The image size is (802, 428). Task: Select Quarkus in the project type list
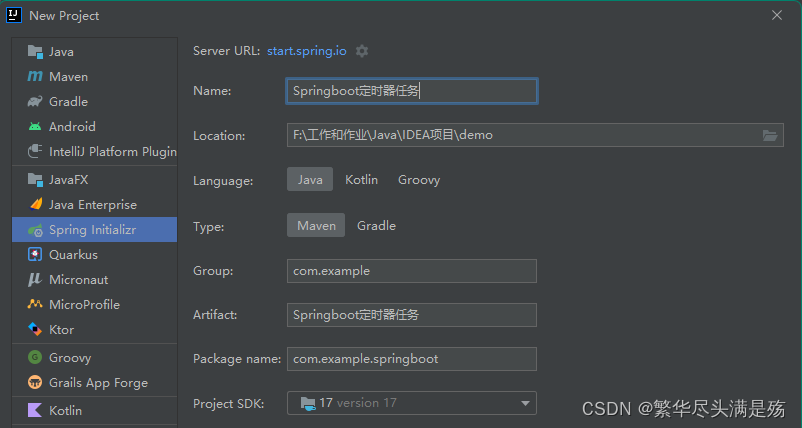coord(95,255)
